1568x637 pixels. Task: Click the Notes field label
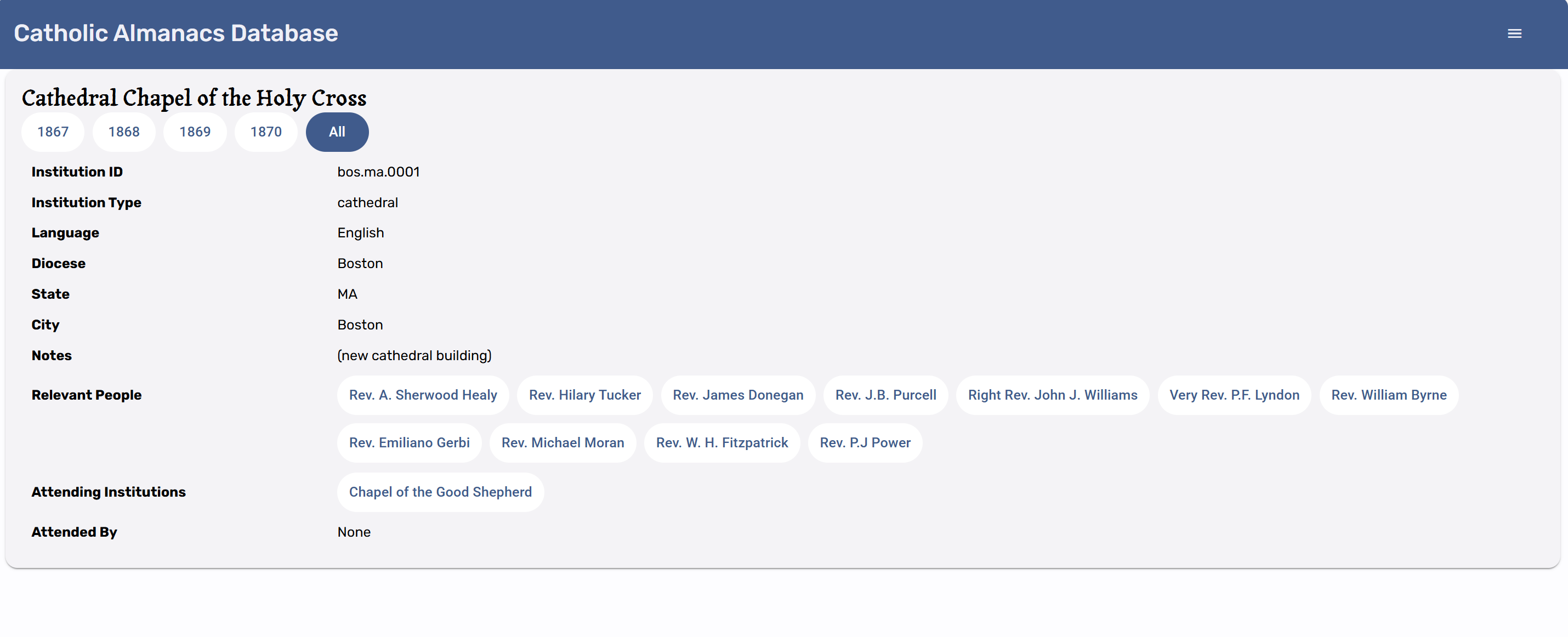point(52,355)
